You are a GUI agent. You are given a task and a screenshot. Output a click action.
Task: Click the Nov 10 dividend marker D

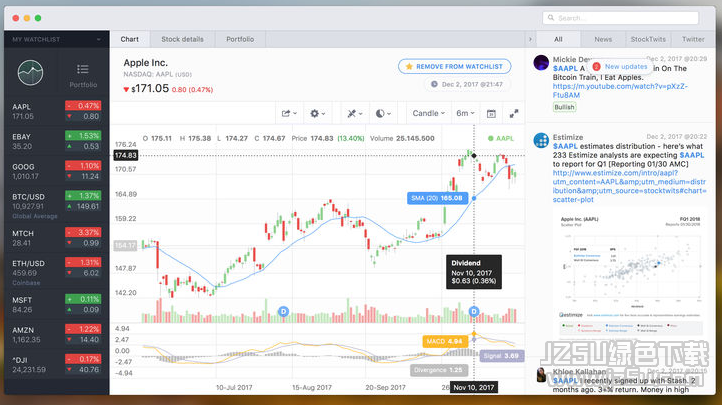coord(474,312)
